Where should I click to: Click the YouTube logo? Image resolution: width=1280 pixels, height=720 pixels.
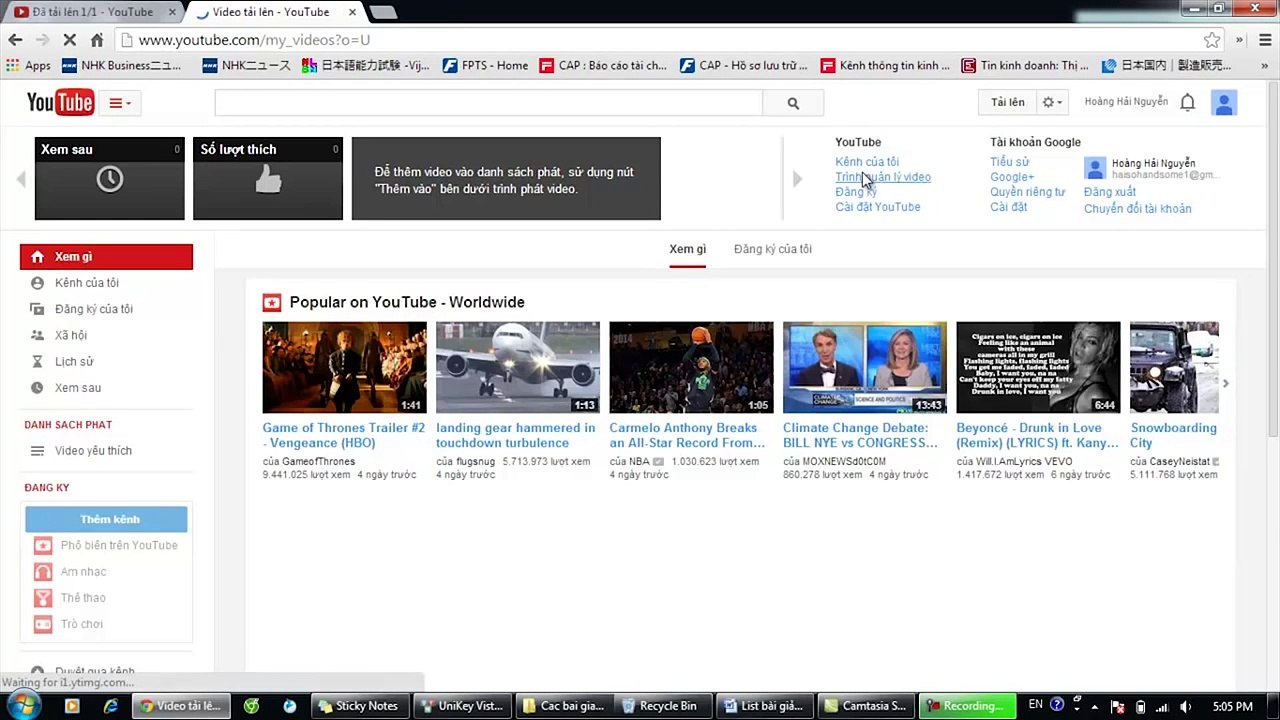[60, 102]
